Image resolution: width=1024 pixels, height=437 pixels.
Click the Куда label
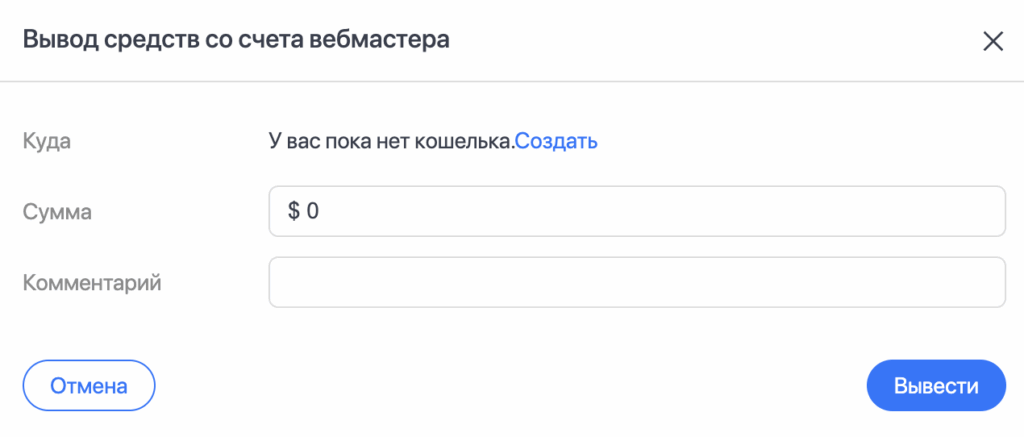(46, 141)
